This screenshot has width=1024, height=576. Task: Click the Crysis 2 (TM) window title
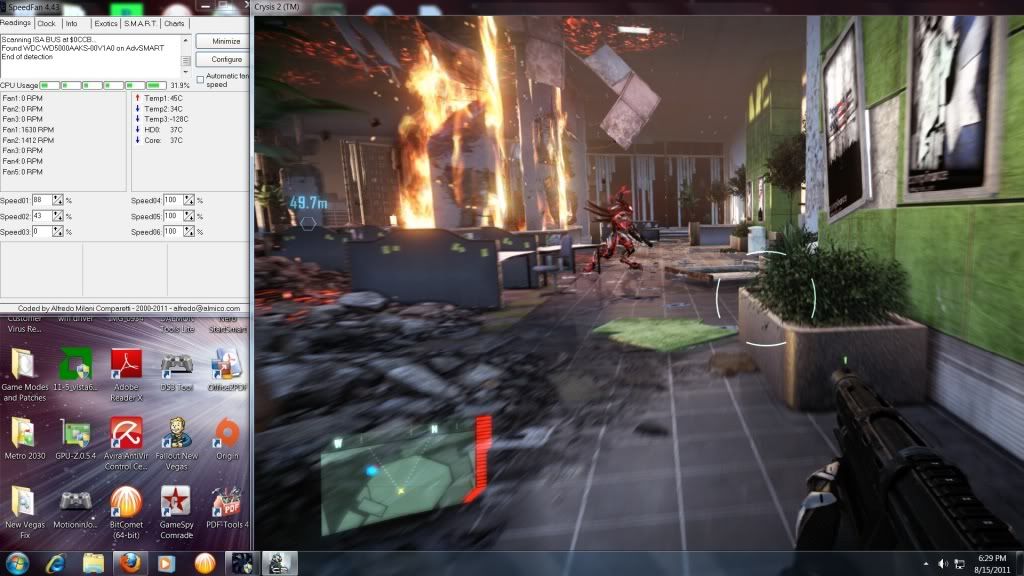[x=277, y=7]
